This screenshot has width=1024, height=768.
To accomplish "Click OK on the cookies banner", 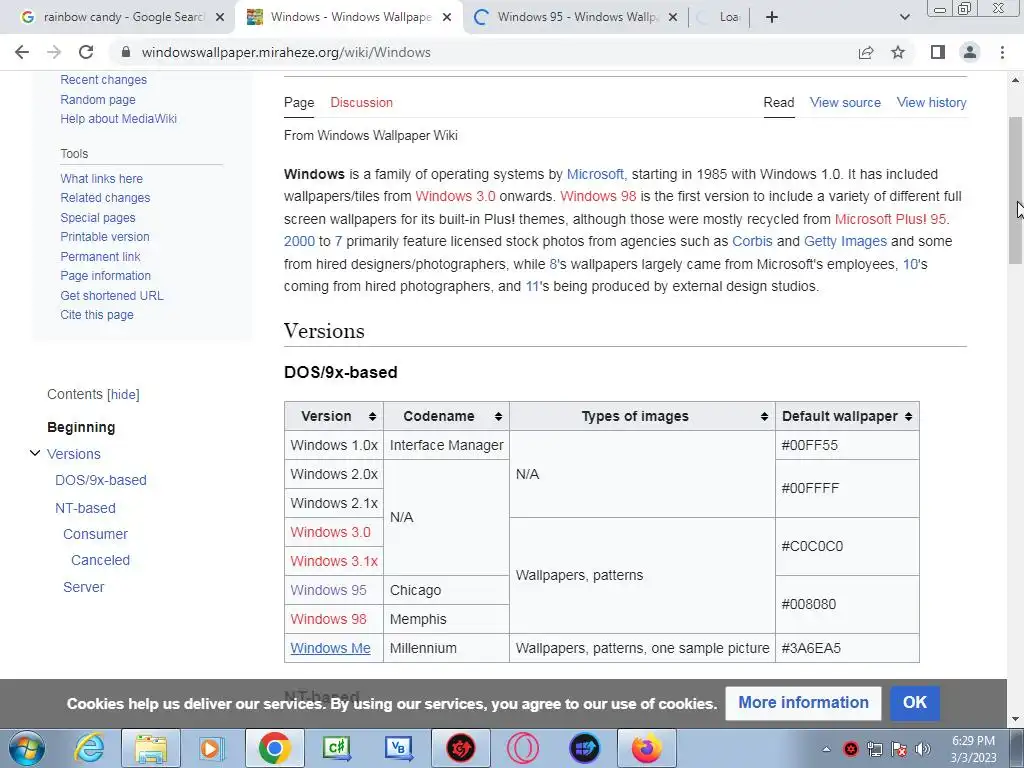I will 914,703.
